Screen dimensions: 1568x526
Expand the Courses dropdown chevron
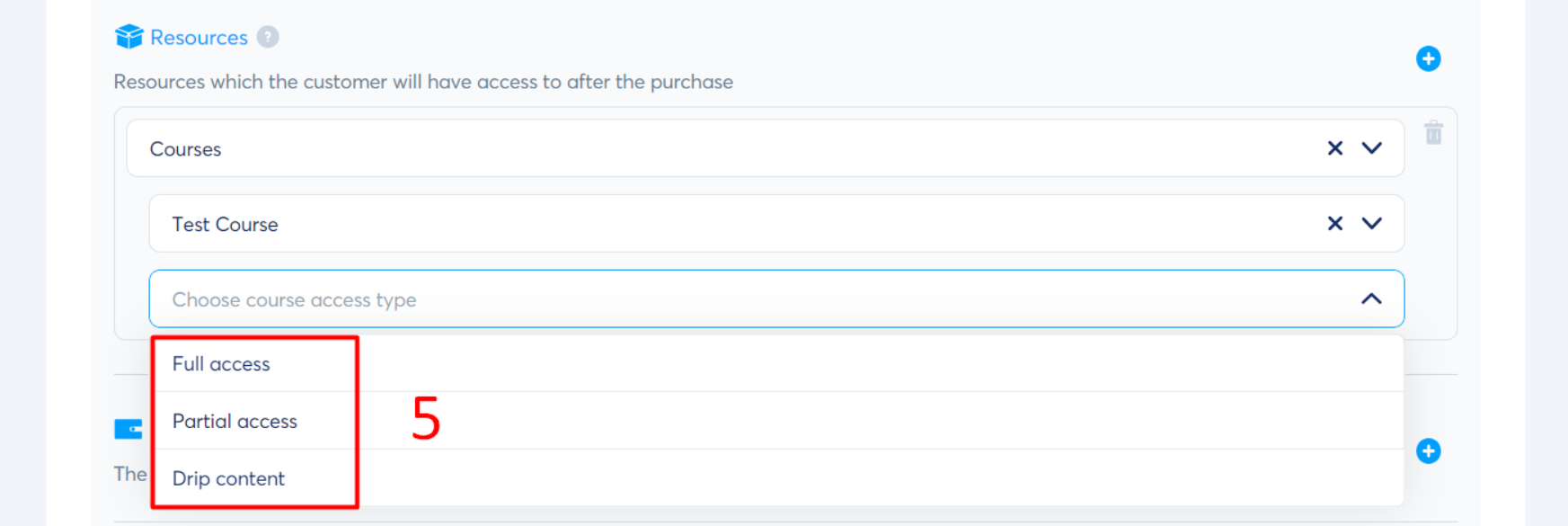1371,148
